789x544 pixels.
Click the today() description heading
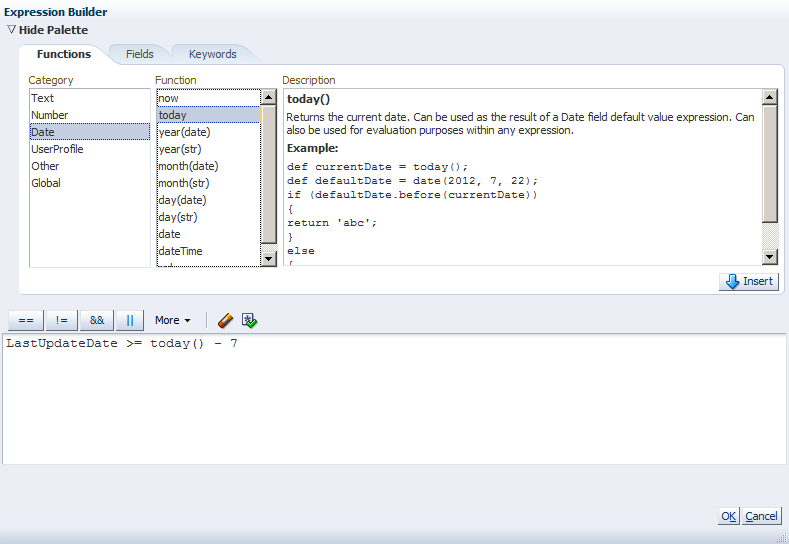308,99
